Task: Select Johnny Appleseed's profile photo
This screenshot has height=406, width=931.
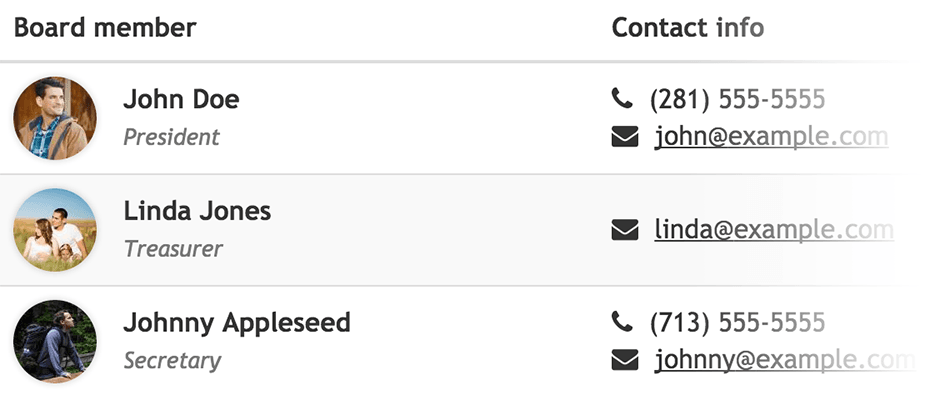Action: coord(55,341)
